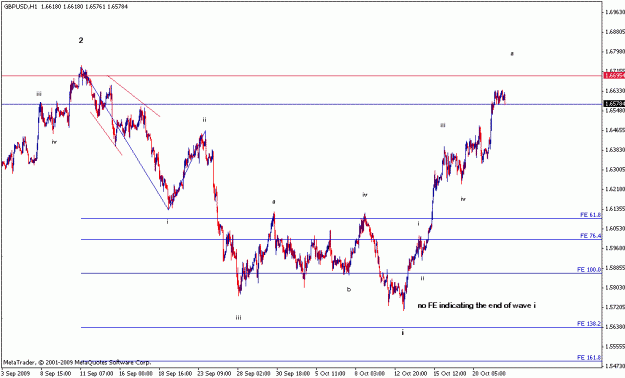Select the 'FE 161.8' level label
This screenshot has width=625, height=378.
pyautogui.click(x=589, y=358)
